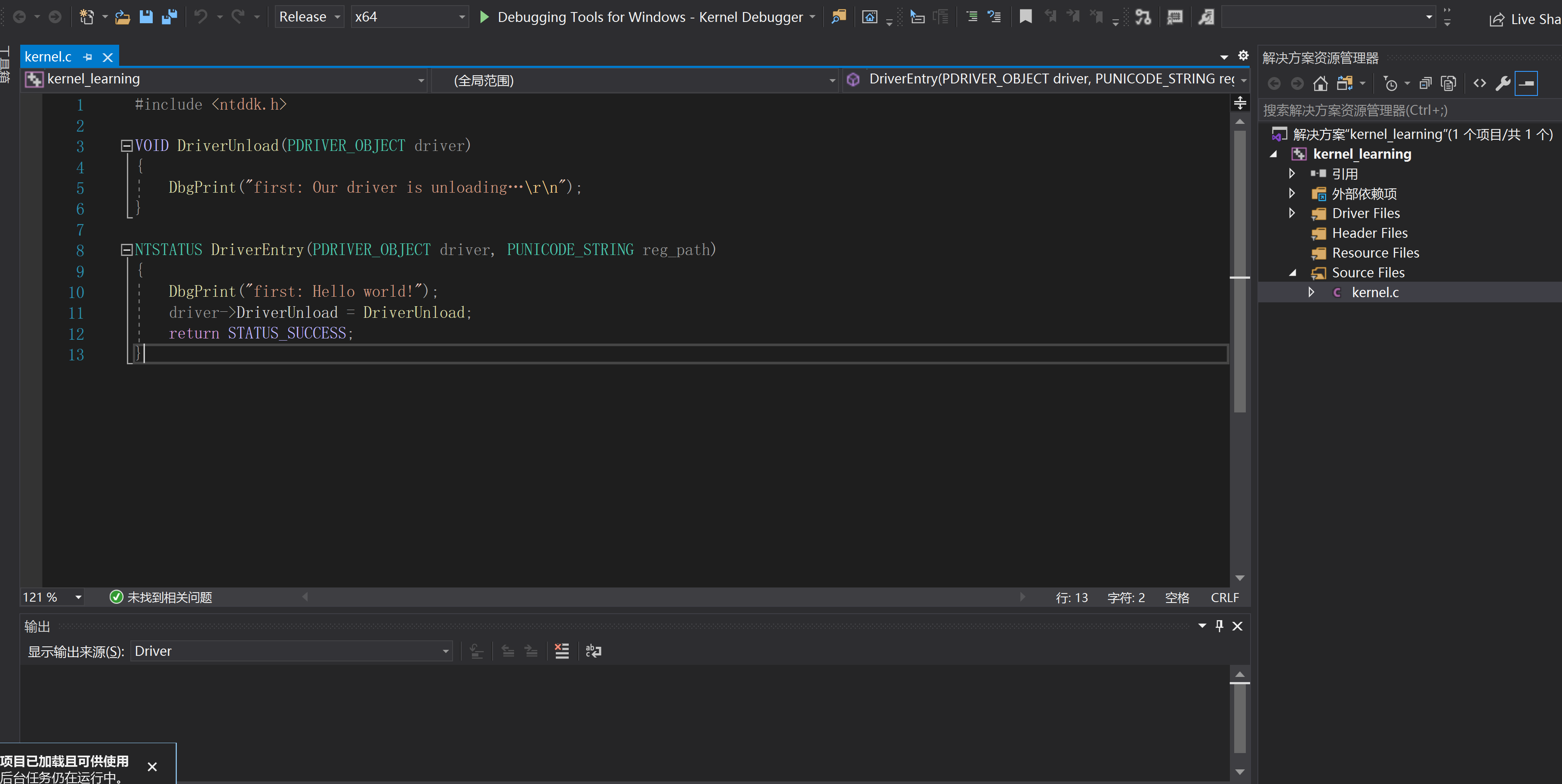Click the Solution Explorer Home icon
Screen dimensions: 1562x784
1320,83
